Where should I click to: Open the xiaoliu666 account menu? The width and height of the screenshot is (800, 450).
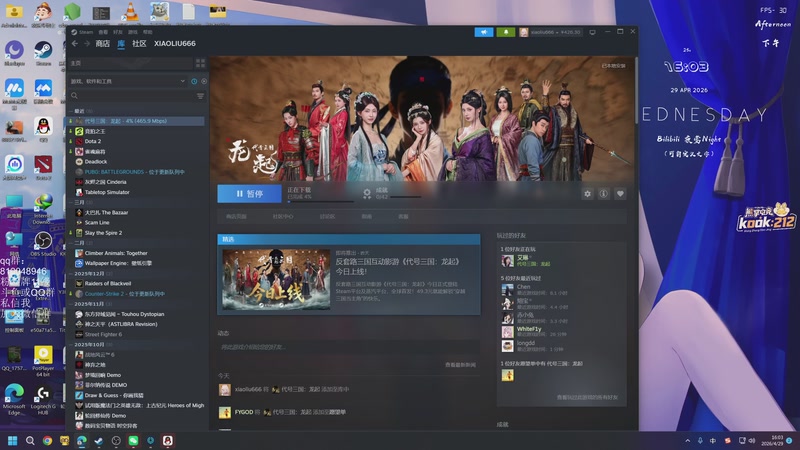tap(551, 32)
